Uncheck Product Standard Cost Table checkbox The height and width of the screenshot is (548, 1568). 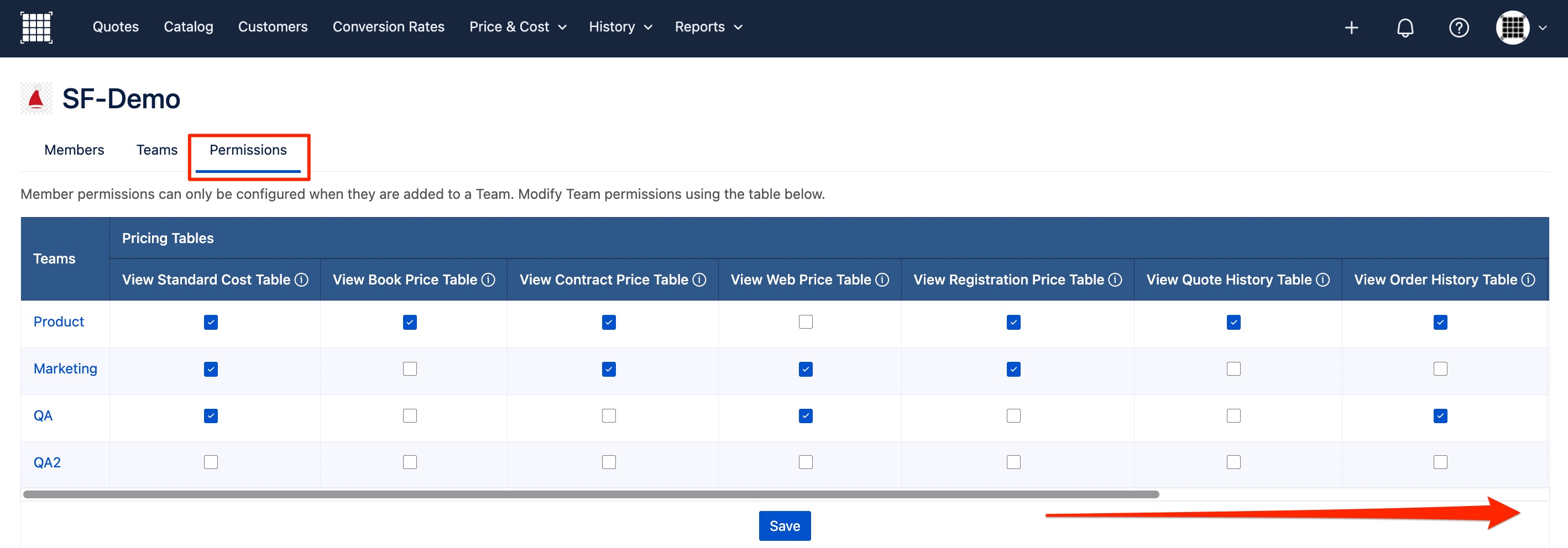[211, 323]
